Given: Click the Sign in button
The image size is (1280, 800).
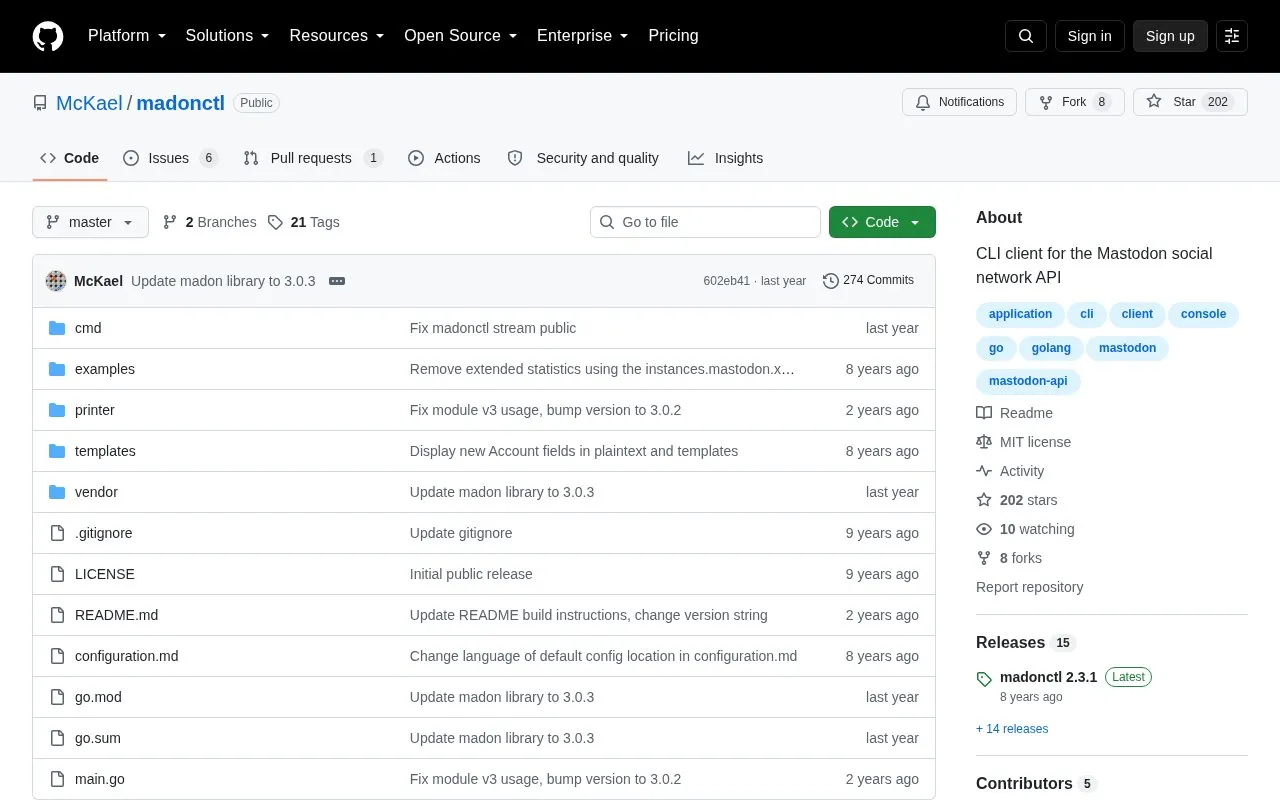Looking at the screenshot, I should click(1090, 36).
